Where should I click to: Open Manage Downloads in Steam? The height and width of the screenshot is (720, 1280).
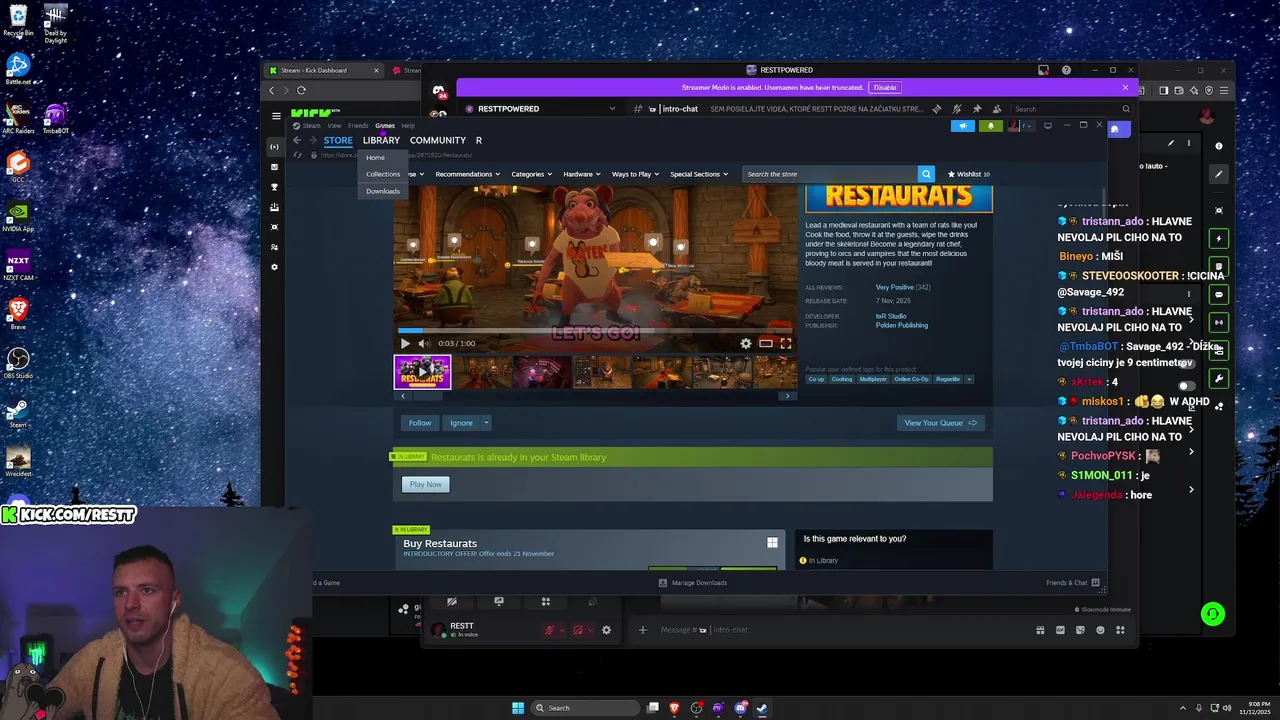(x=692, y=582)
